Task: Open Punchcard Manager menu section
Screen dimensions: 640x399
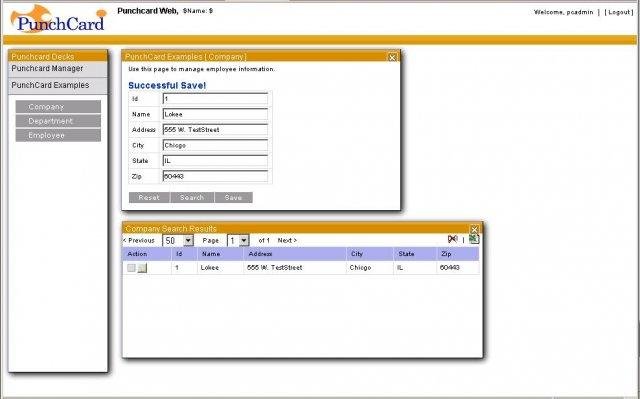Action: tap(58, 69)
